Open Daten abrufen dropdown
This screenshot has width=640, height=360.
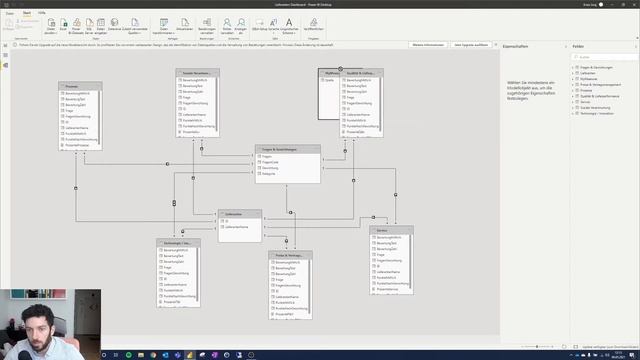click(51, 25)
